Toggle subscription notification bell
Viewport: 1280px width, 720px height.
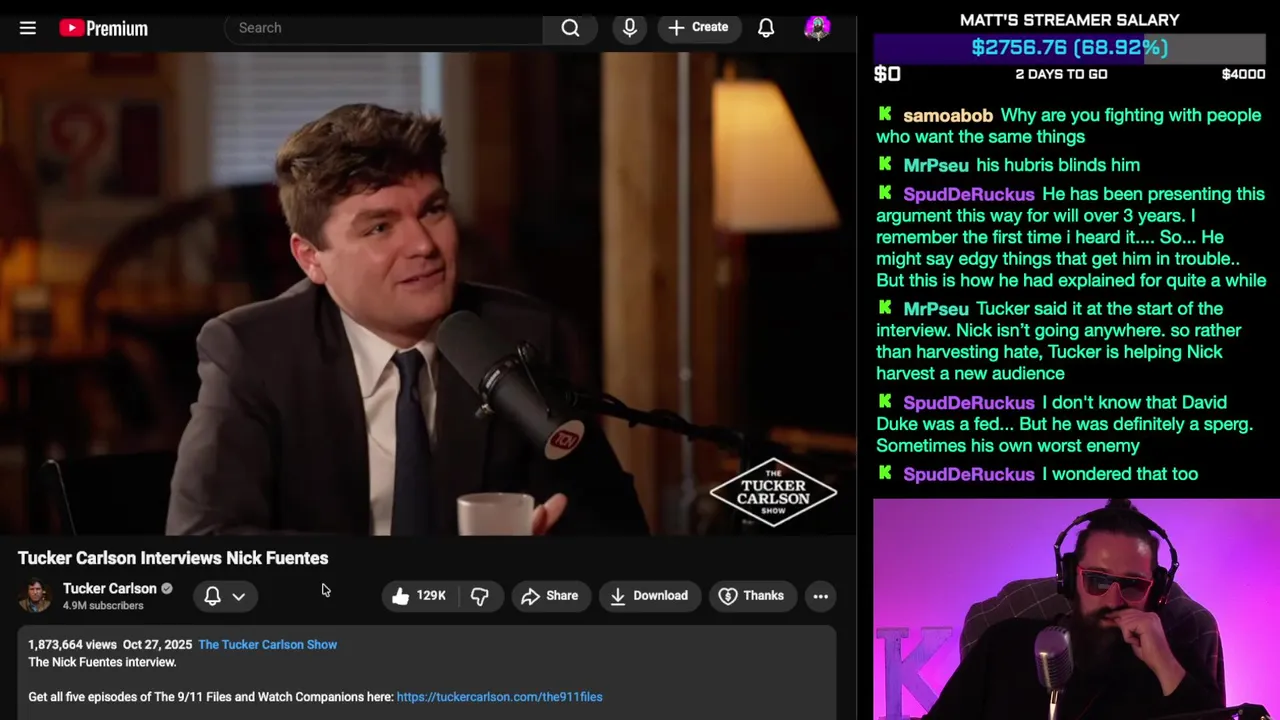coord(212,596)
